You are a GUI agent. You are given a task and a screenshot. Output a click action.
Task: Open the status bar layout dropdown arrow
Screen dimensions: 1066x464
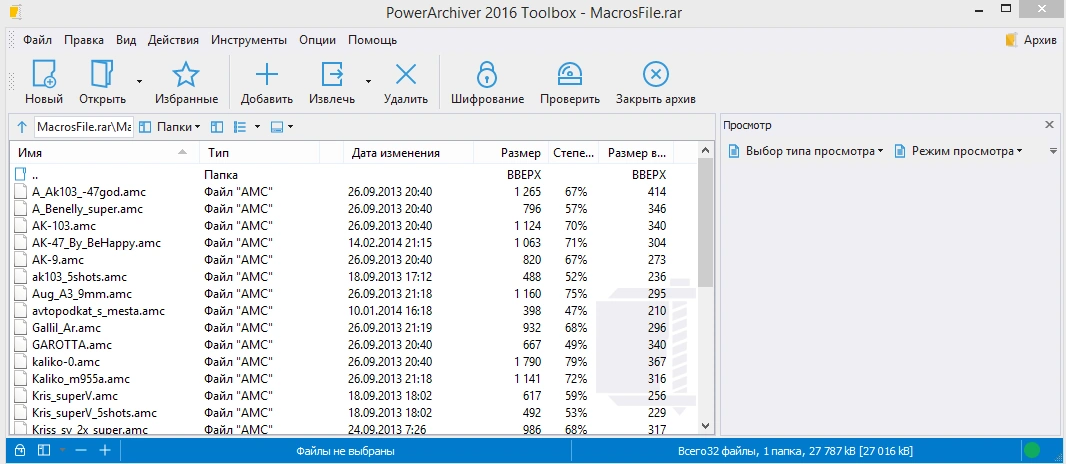pos(62,450)
